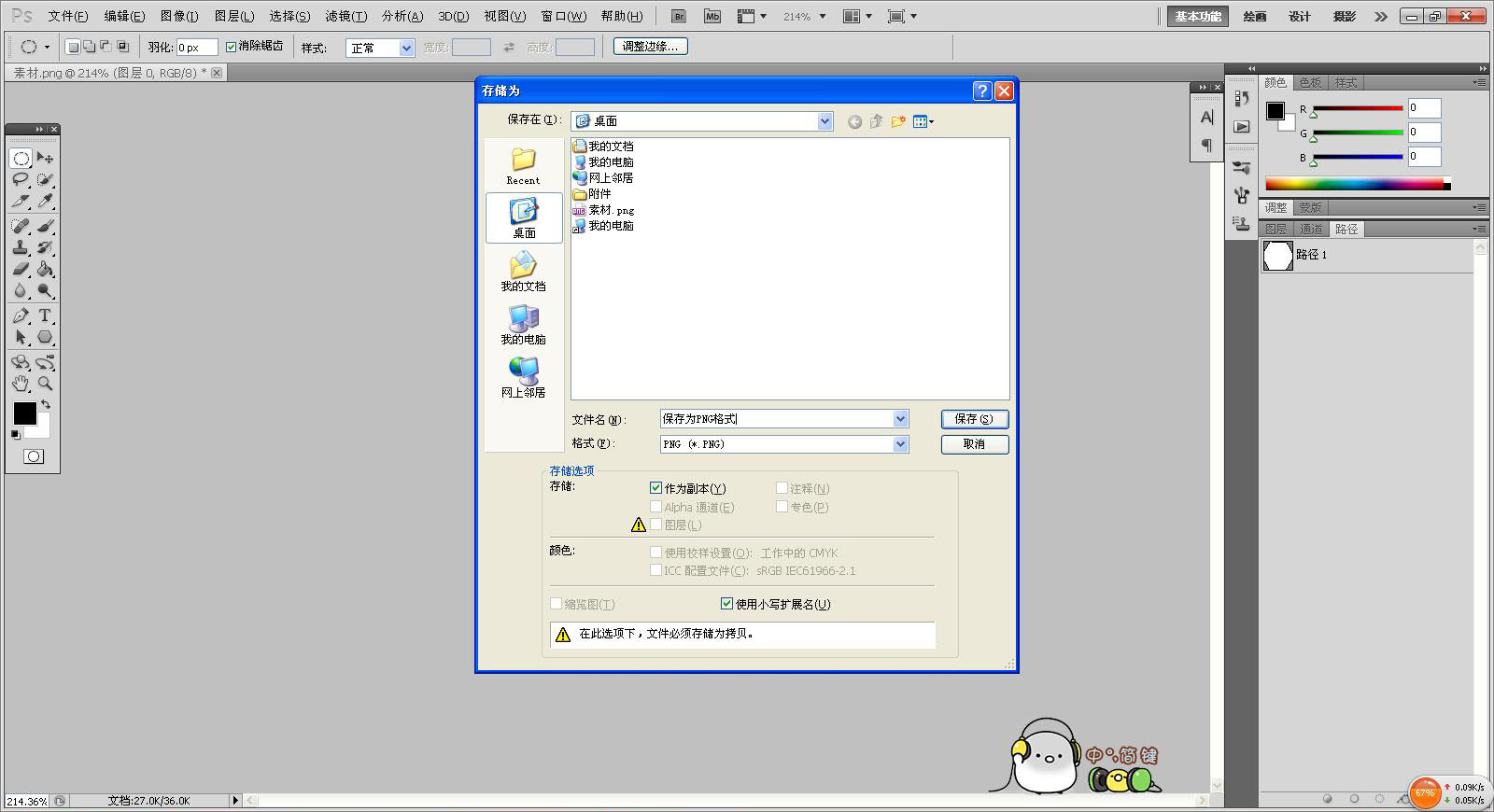Select the Horizontal Type tool
This screenshot has height=812, width=1494.
pos(45,315)
